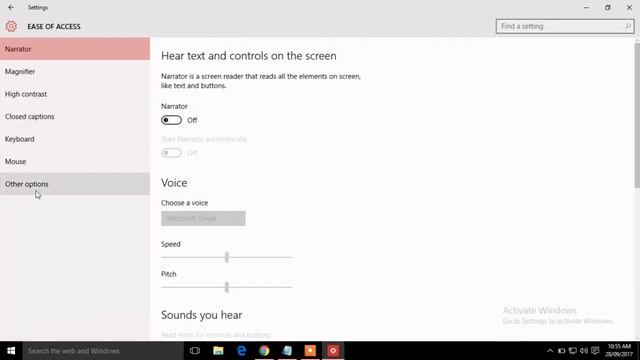Open the Action Center notifications icon

(x=595, y=351)
